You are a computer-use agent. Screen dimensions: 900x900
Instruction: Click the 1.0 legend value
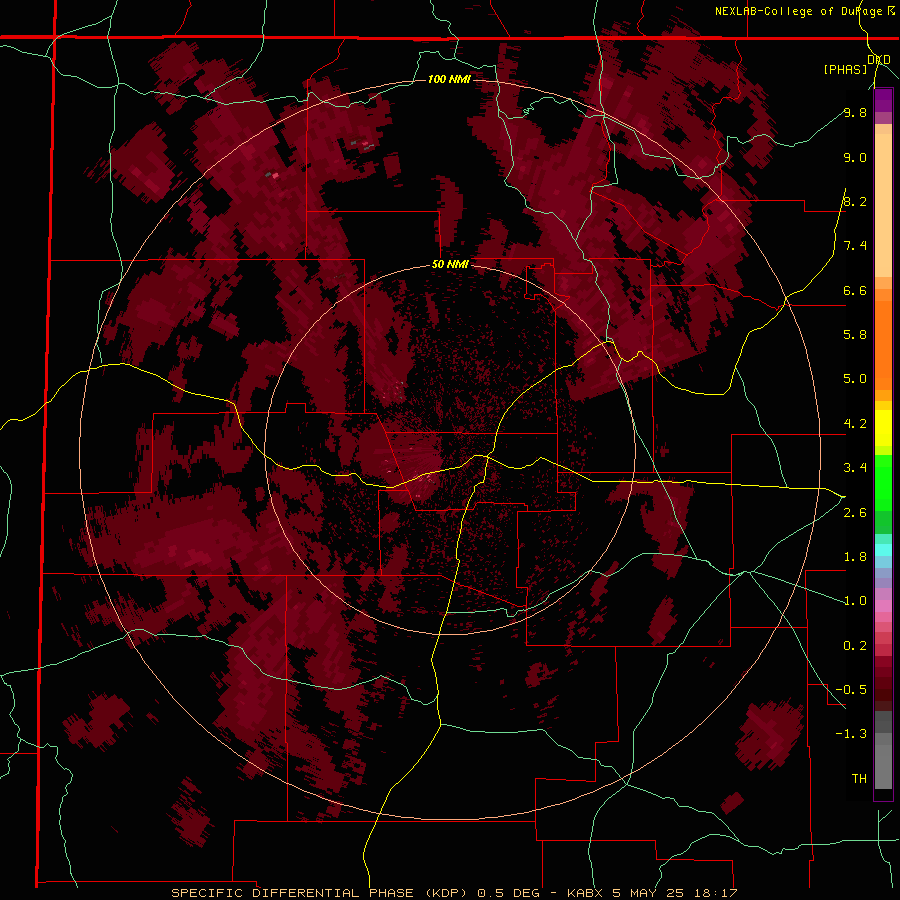click(x=855, y=600)
